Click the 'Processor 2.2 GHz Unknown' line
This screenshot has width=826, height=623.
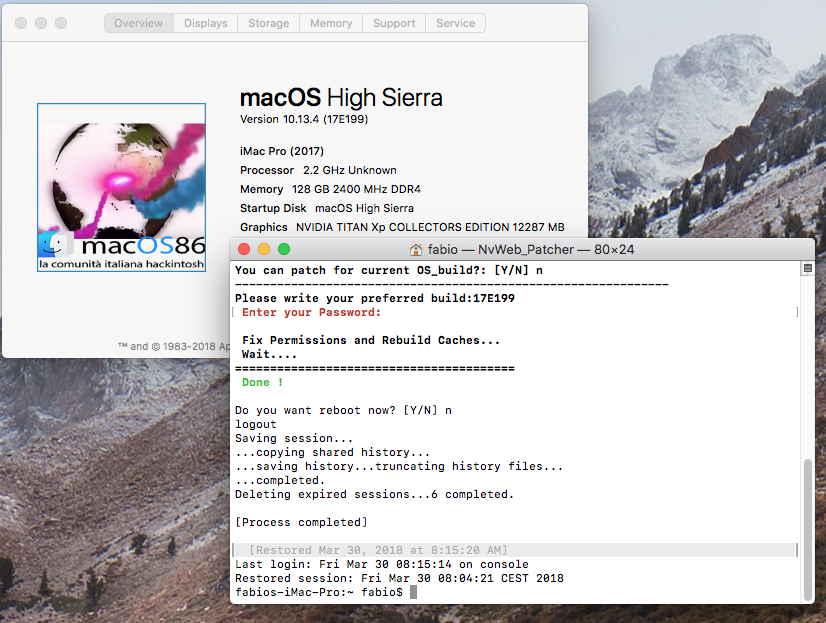(x=318, y=170)
